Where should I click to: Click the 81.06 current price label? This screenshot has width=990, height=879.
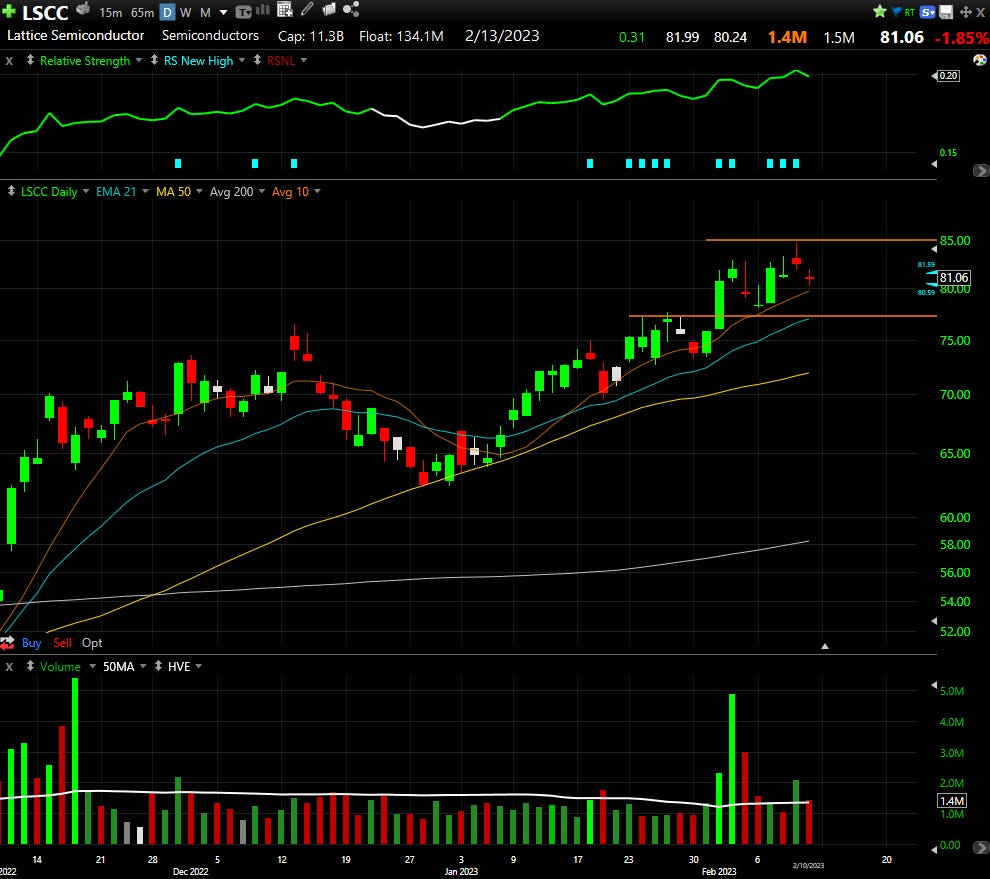pyautogui.click(x=953, y=277)
